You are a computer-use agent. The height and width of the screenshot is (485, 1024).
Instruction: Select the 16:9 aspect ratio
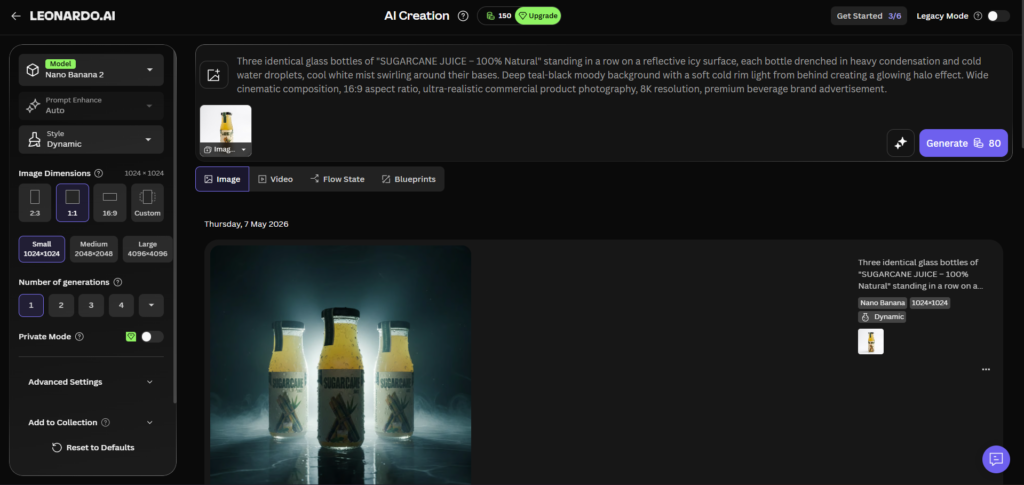click(x=110, y=203)
